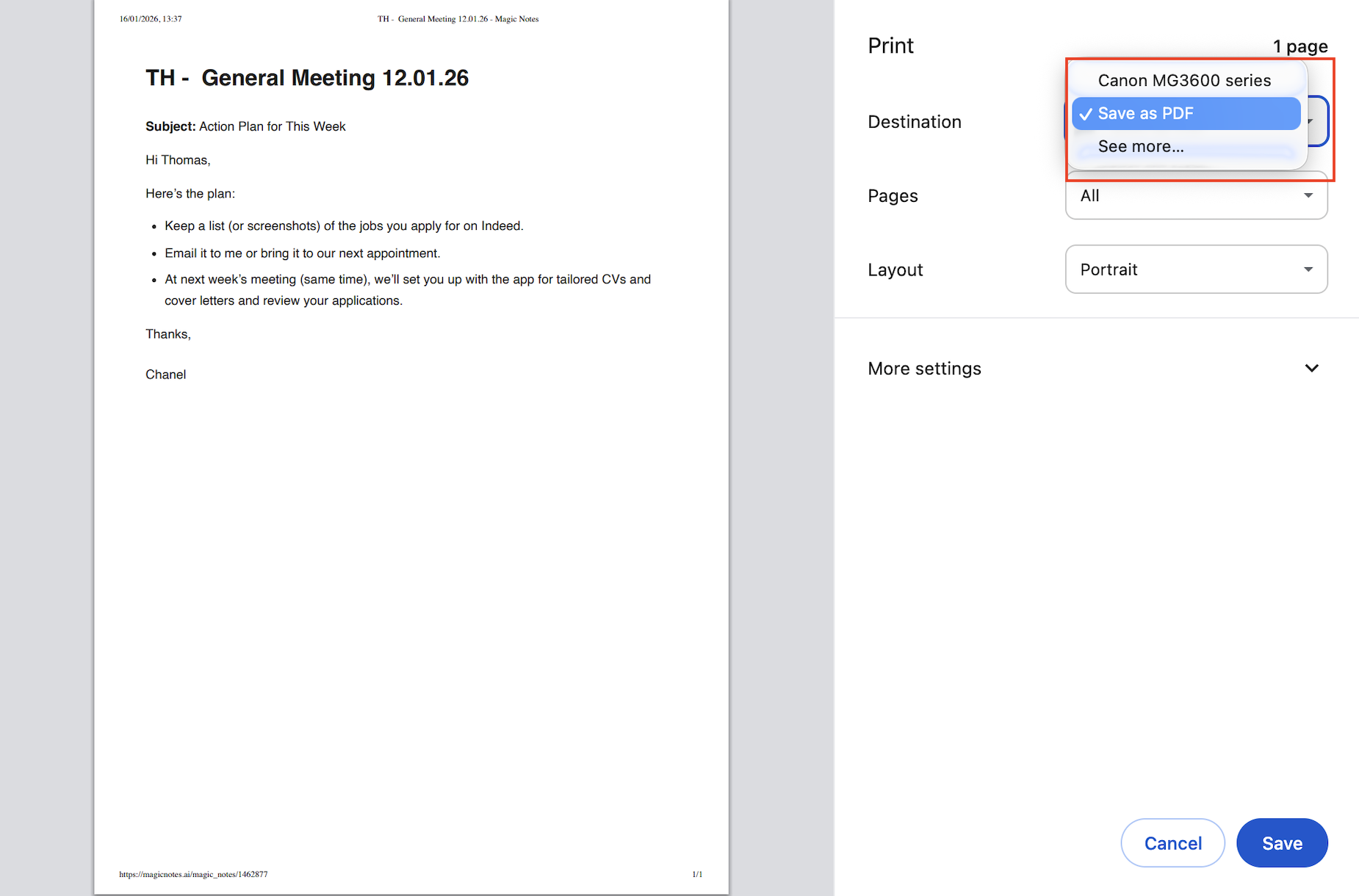Click the magicnotes.ai URL in preview footer
The image size is (1359, 896).
[193, 874]
